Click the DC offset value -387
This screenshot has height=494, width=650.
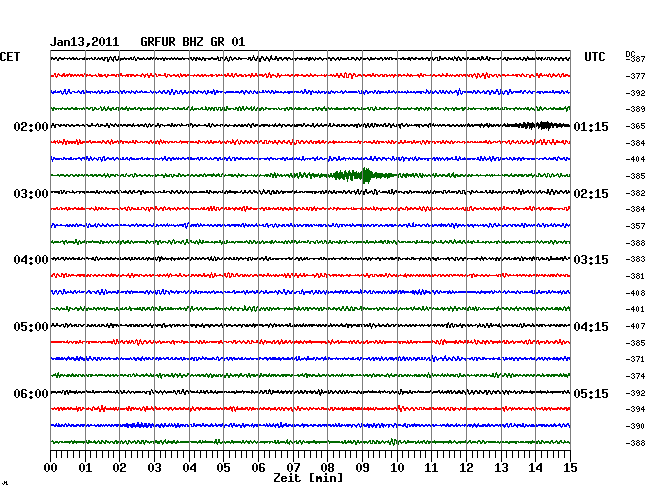point(635,59)
